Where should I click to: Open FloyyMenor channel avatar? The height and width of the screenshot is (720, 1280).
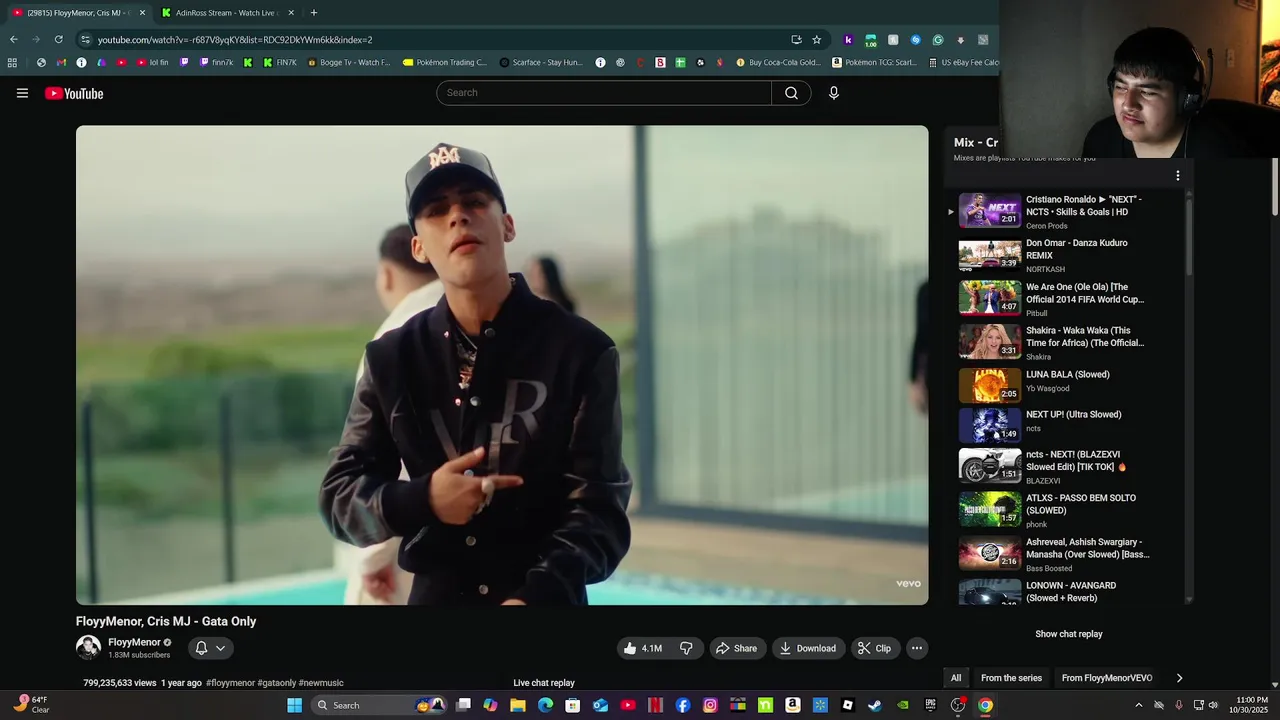tap(88, 648)
